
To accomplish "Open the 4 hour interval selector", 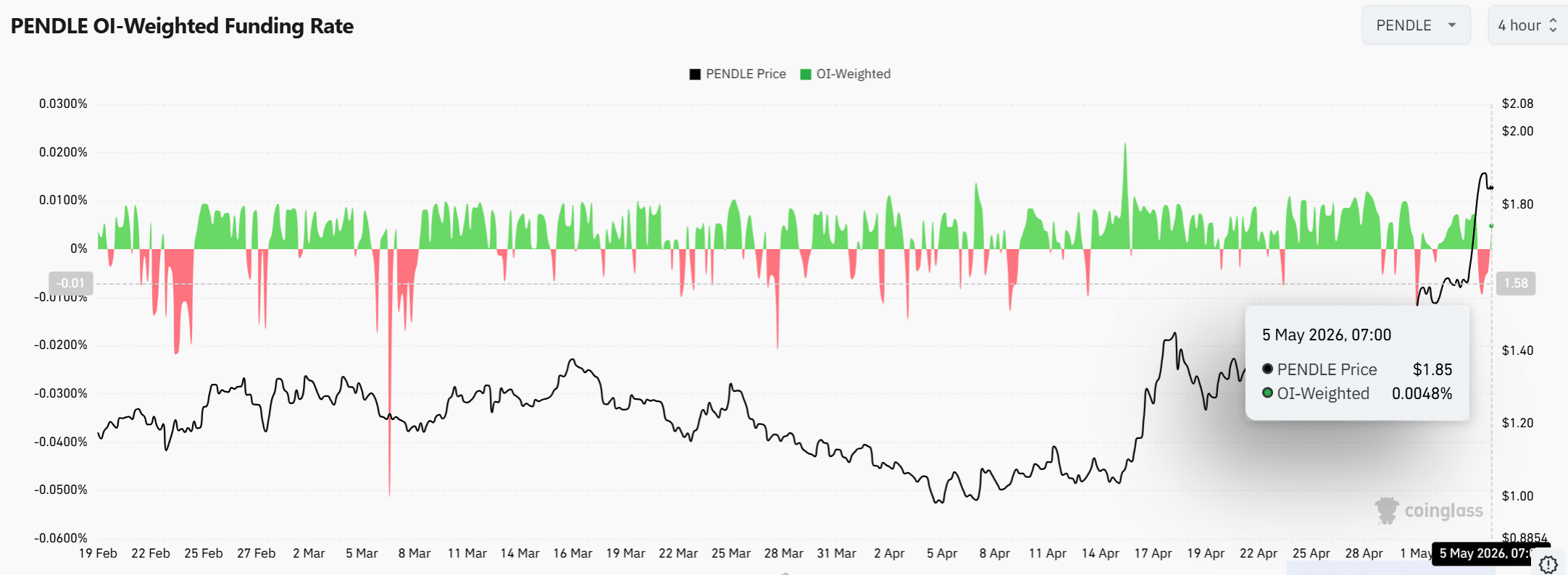I will pos(1528,25).
